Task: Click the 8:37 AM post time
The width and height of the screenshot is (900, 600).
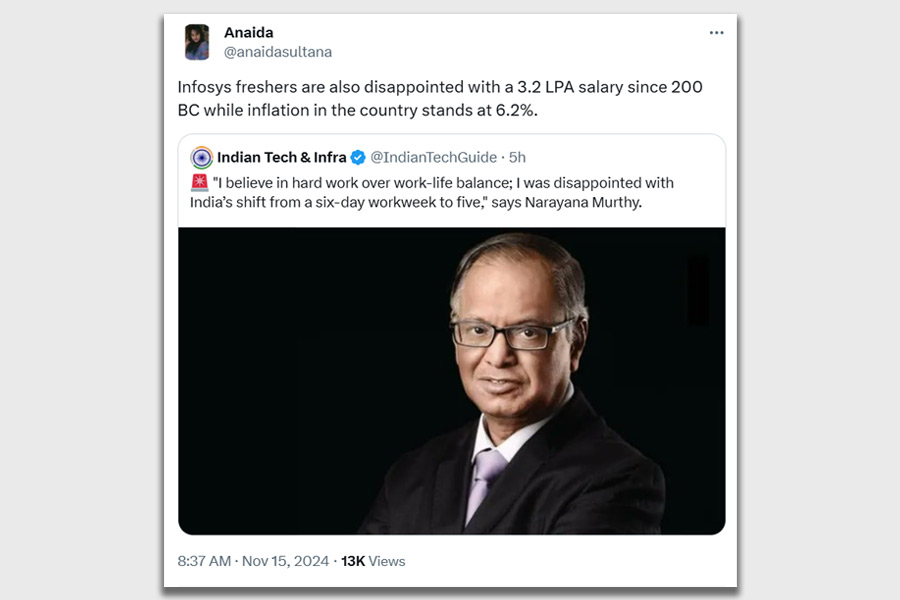Action: coord(204,561)
